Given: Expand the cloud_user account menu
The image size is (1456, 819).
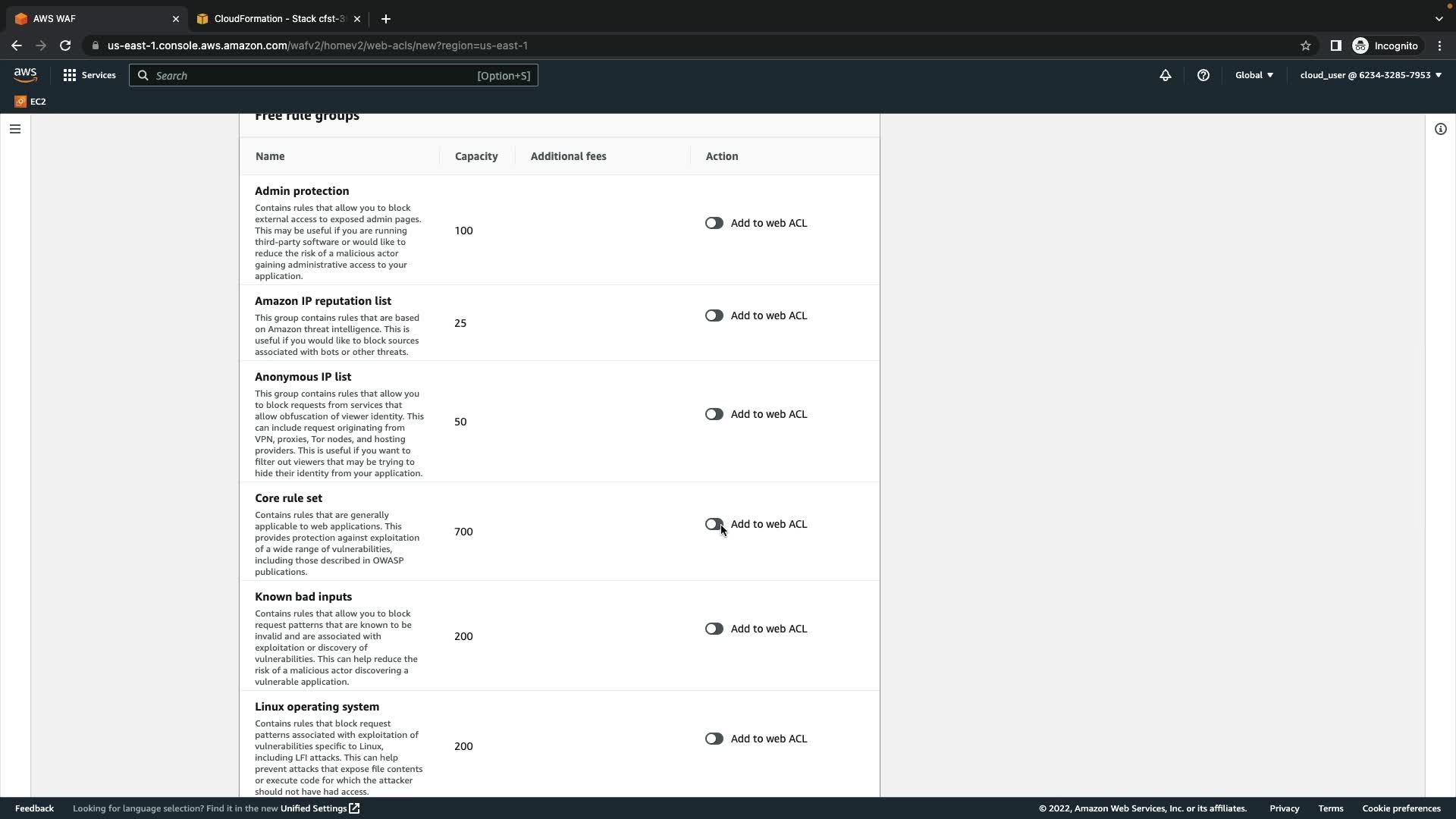Looking at the screenshot, I should (1370, 75).
